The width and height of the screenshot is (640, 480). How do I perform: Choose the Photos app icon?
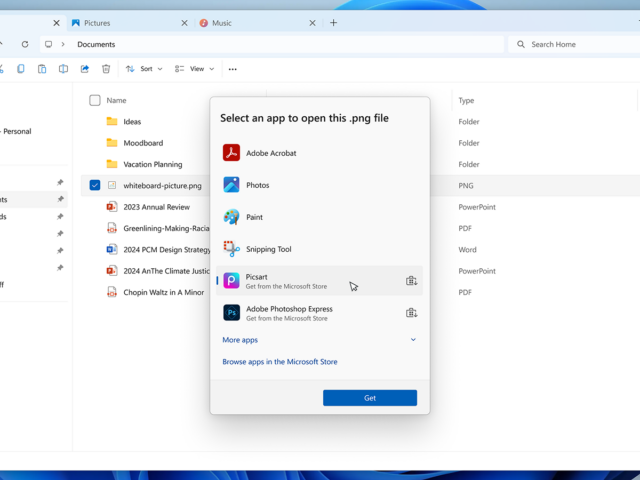coord(231,185)
